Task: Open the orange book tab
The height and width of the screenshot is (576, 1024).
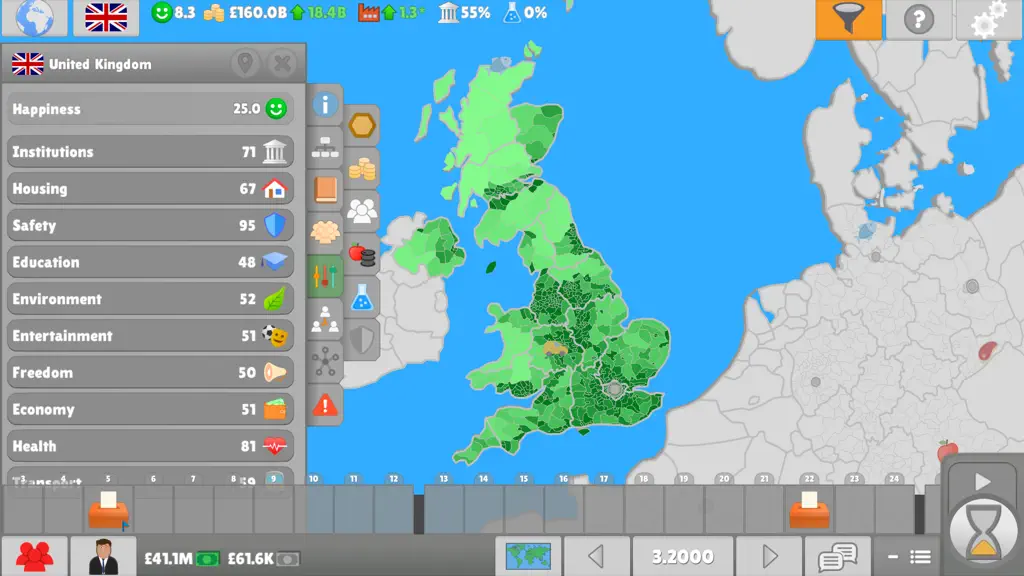Action: click(325, 190)
